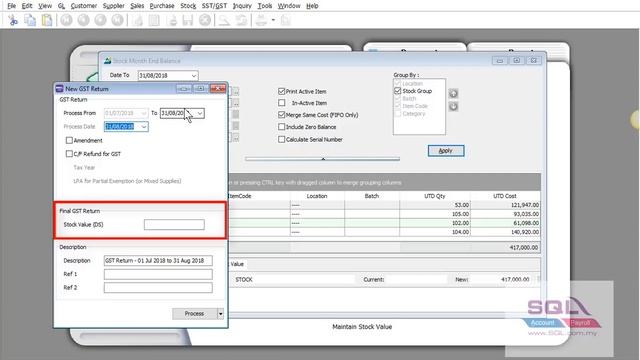Image resolution: width=640 pixels, height=360 pixels.
Task: Maximize the New GST Return window
Action: (200, 88)
